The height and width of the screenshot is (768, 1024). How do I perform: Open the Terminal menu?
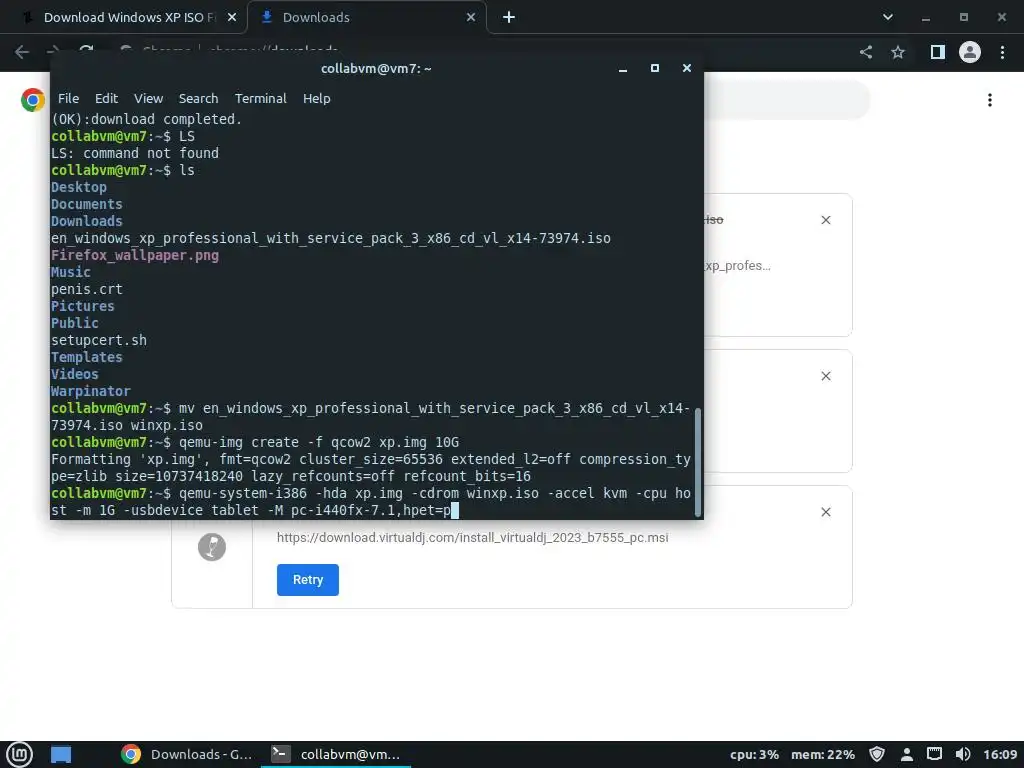[x=261, y=99]
